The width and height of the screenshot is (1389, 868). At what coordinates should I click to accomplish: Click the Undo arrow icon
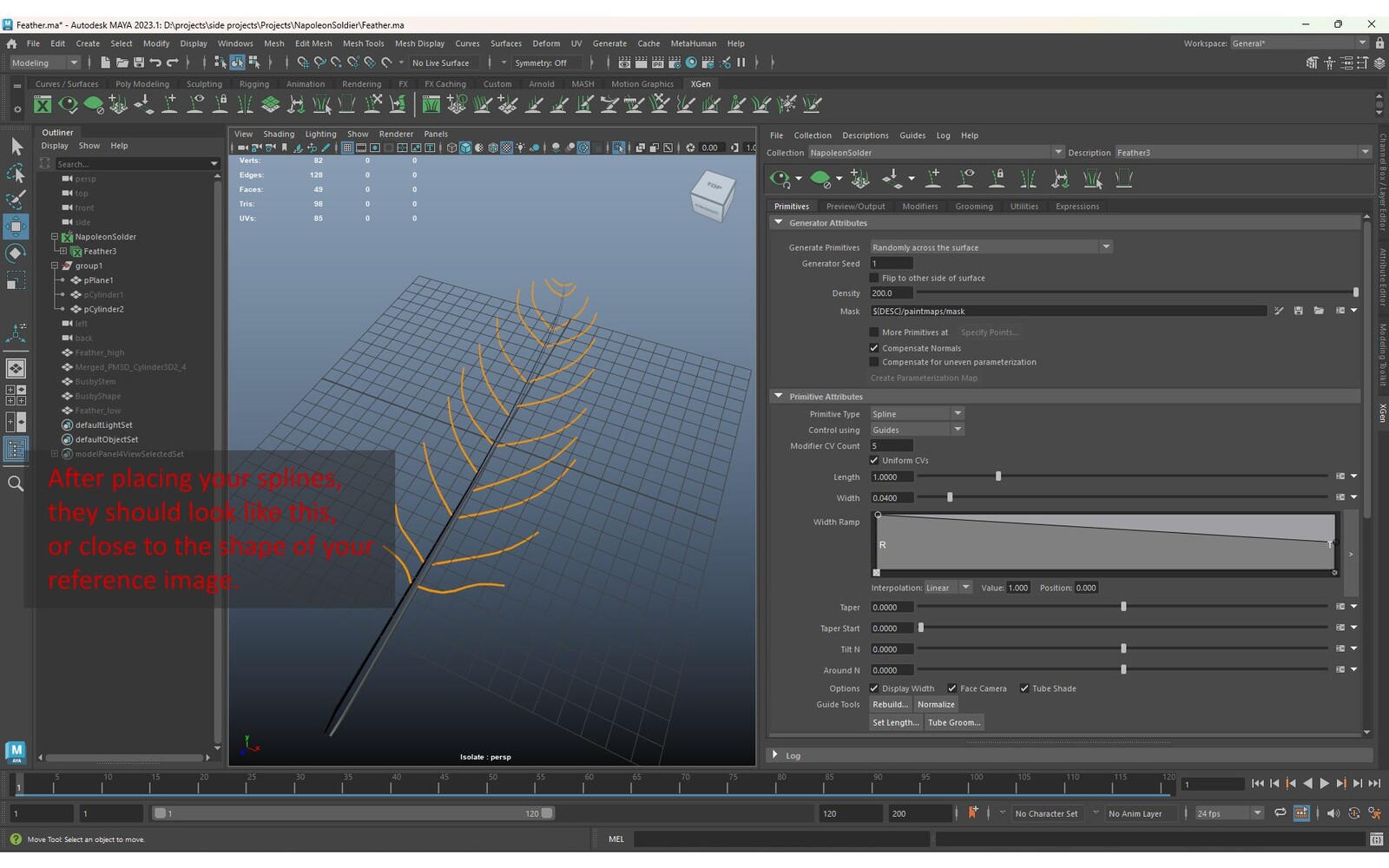click(x=155, y=62)
